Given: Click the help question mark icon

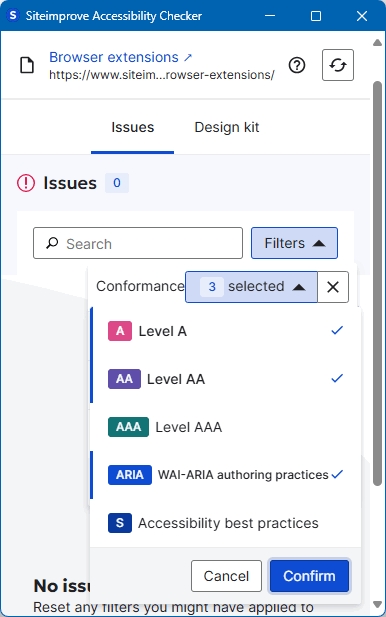Looking at the screenshot, I should [297, 65].
